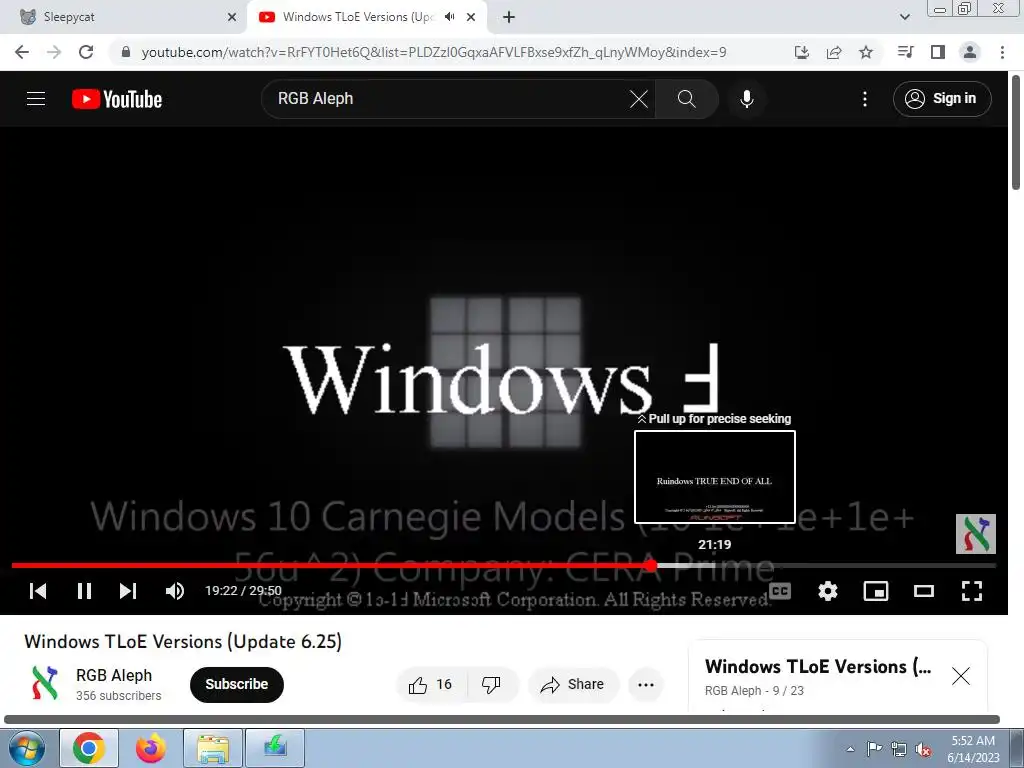This screenshot has height=768, width=1024.
Task: Run search with the magnifier button
Action: [x=686, y=99]
